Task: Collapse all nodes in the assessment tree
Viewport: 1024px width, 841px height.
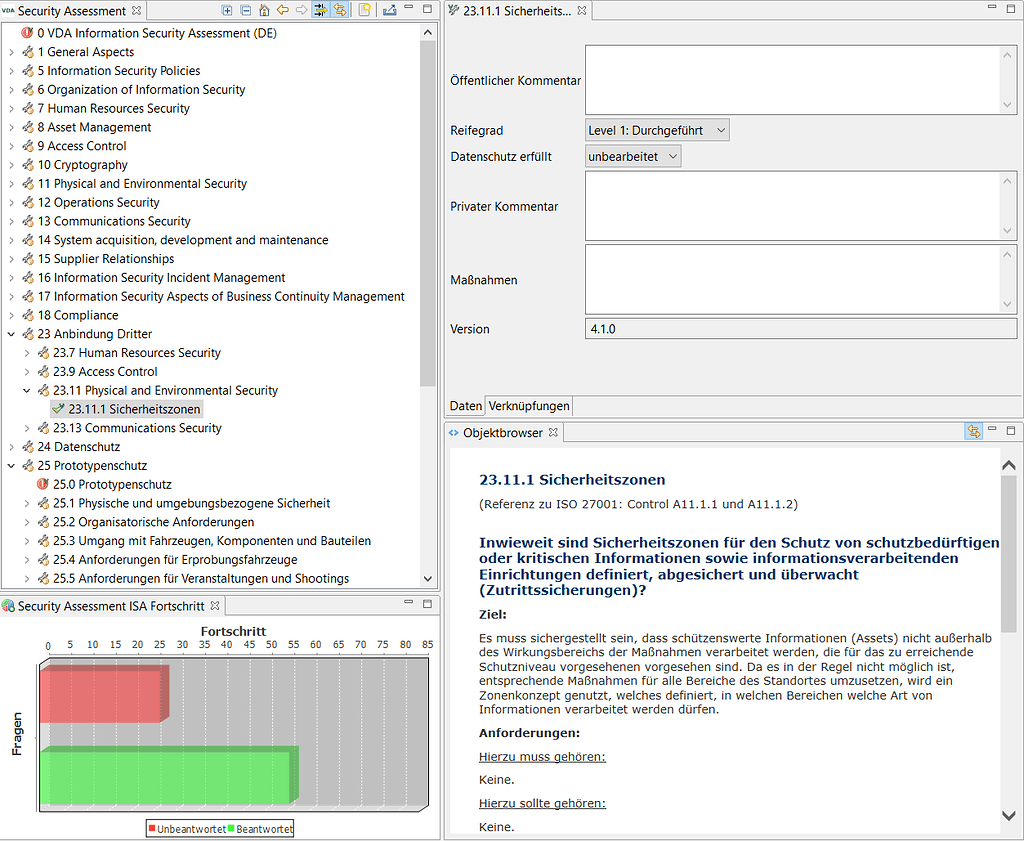Action: pos(244,10)
